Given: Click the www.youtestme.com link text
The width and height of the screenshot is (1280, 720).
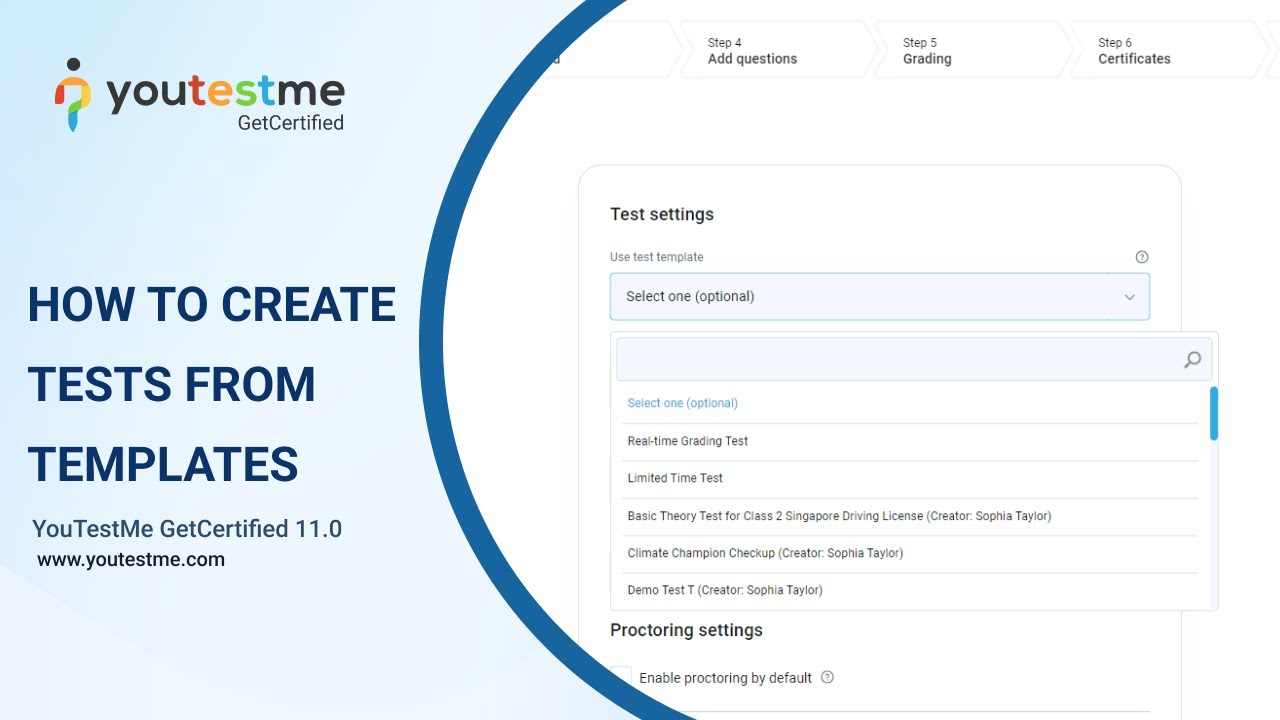Looking at the screenshot, I should 131,560.
